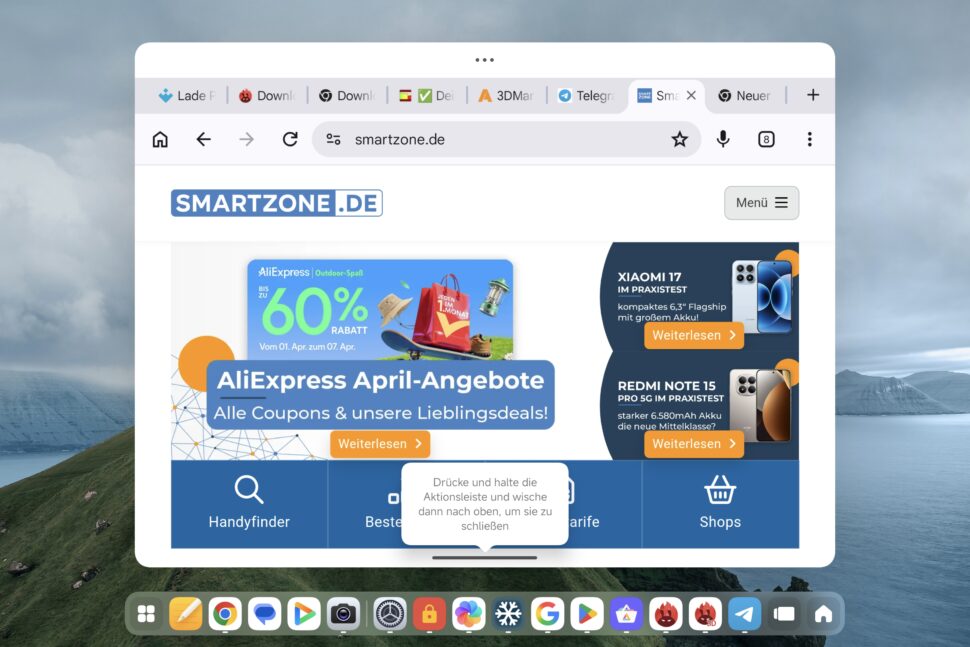Viewport: 970px width, 647px height.
Task: Open a new browser tab with the plus icon
Action: coord(813,95)
